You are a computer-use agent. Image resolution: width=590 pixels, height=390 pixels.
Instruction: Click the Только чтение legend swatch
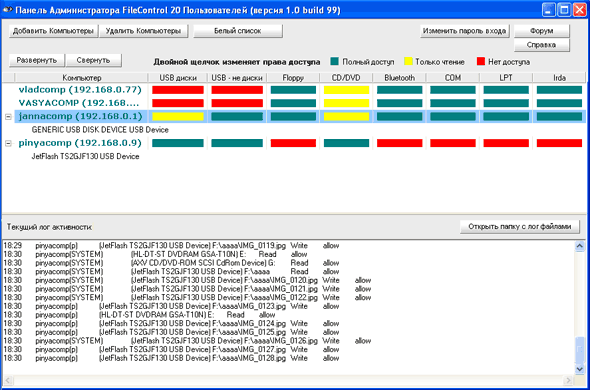click(x=408, y=61)
